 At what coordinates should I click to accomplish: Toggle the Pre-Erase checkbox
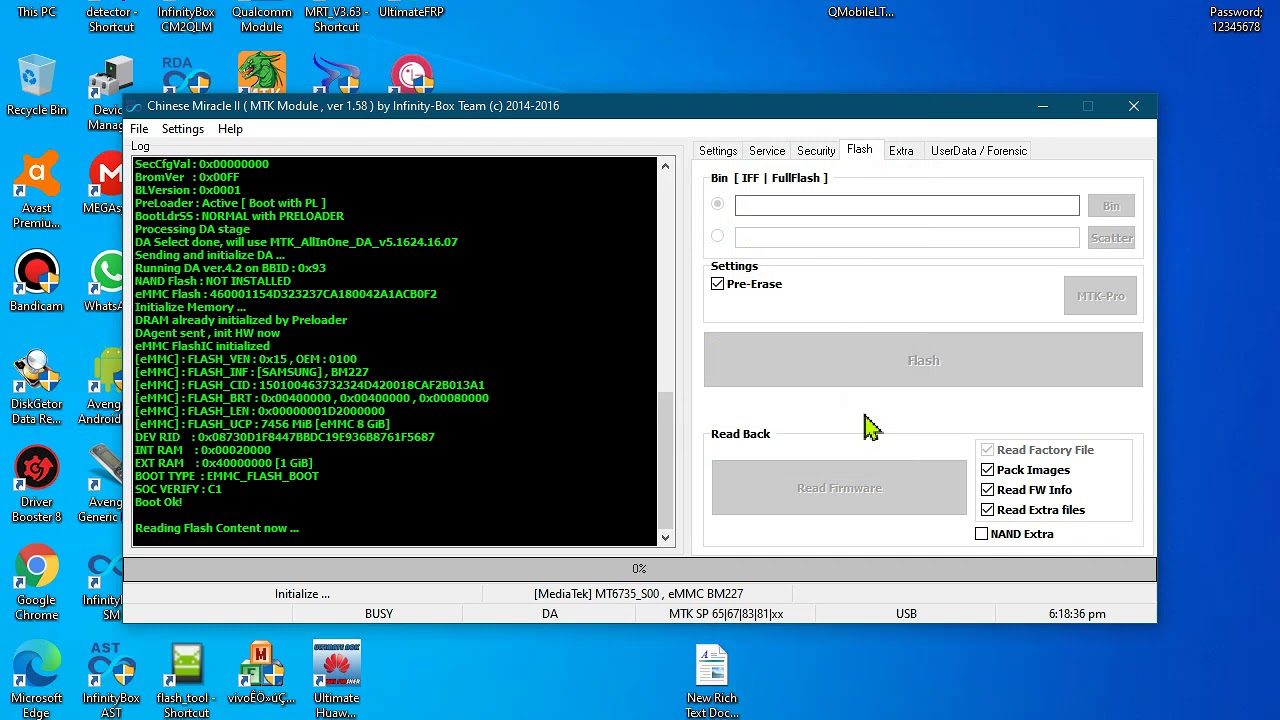click(717, 284)
